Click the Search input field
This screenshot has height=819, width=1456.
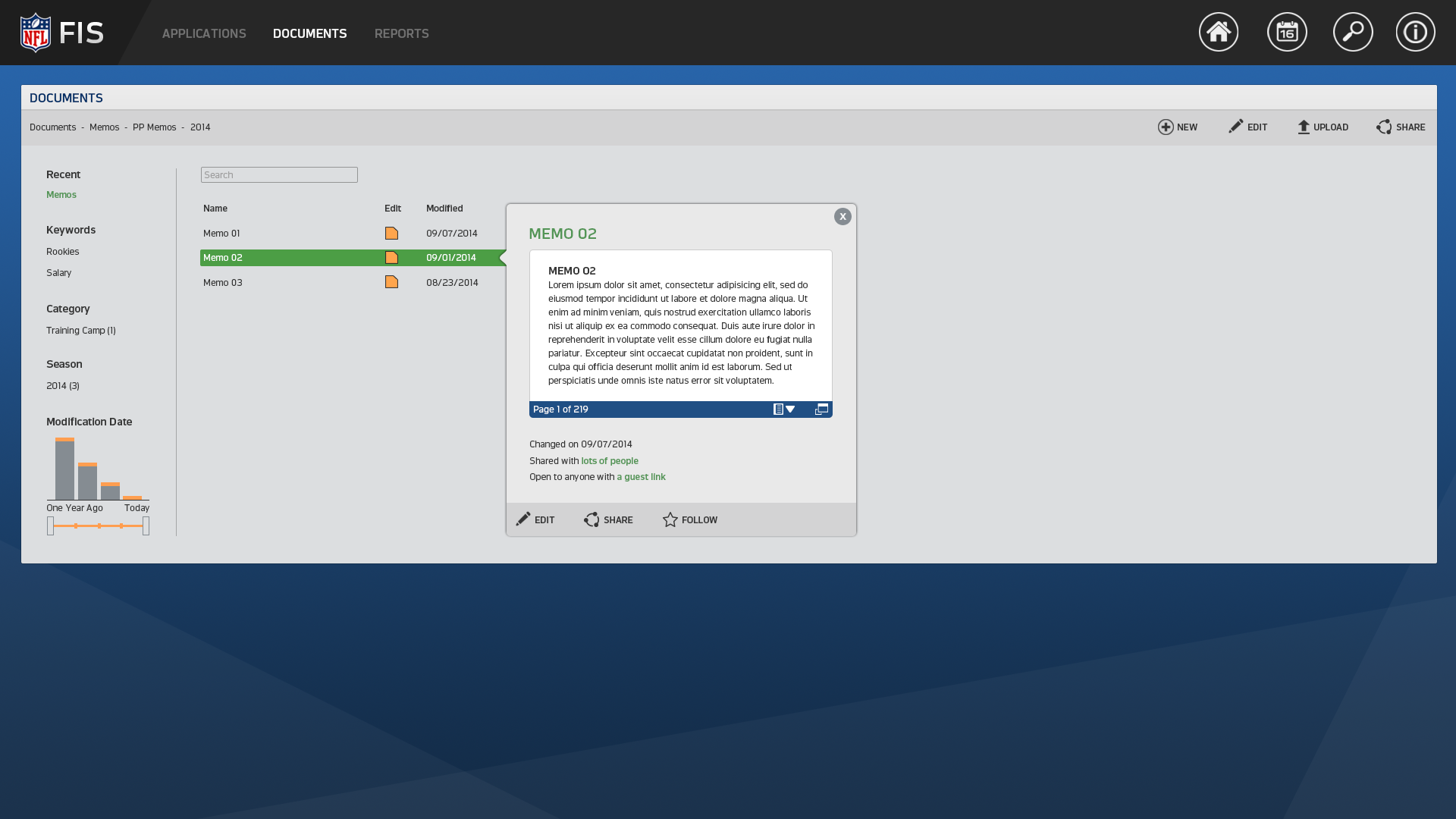click(x=279, y=175)
